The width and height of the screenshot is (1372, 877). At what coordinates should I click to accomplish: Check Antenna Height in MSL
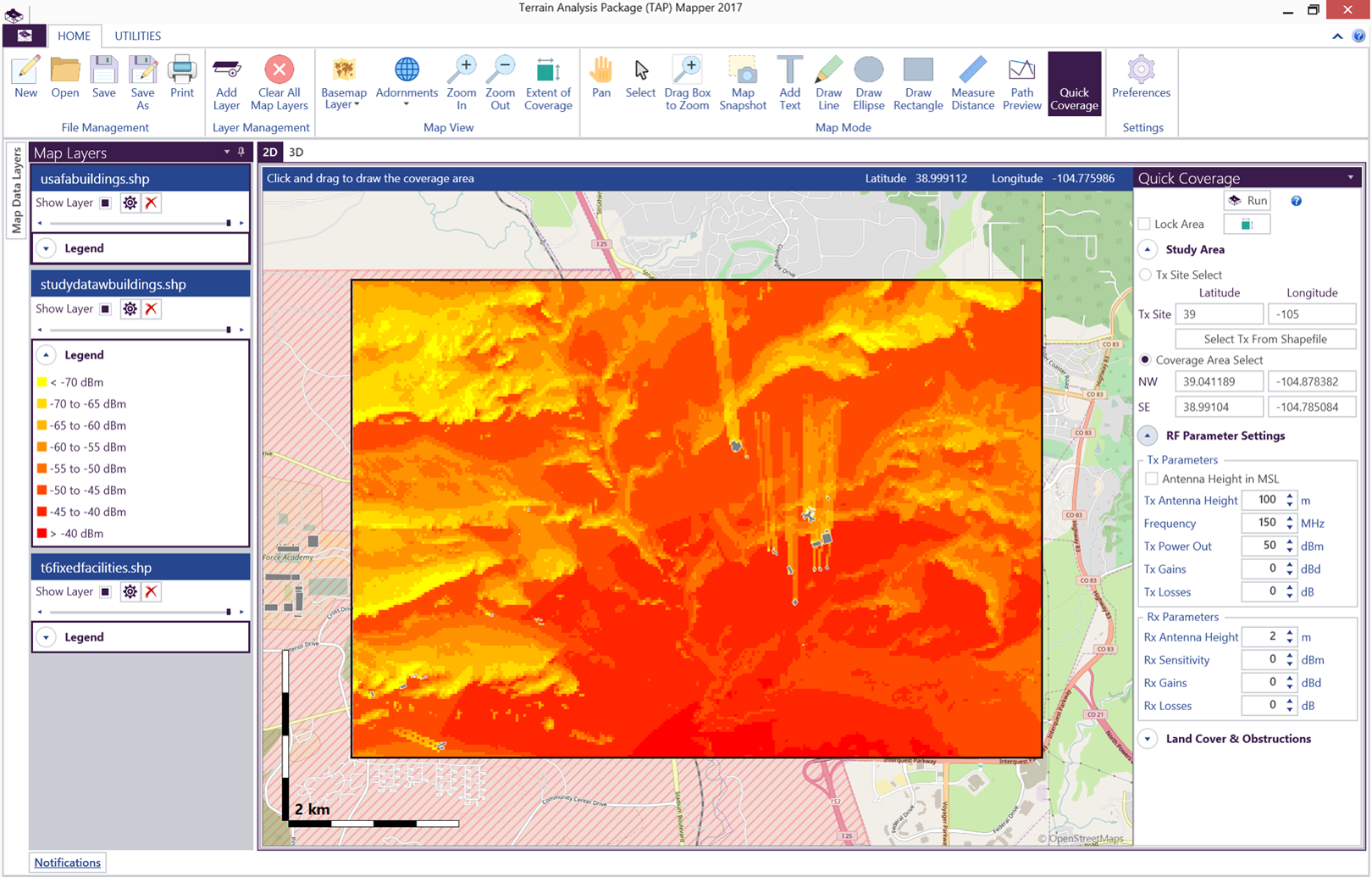[x=1152, y=480]
